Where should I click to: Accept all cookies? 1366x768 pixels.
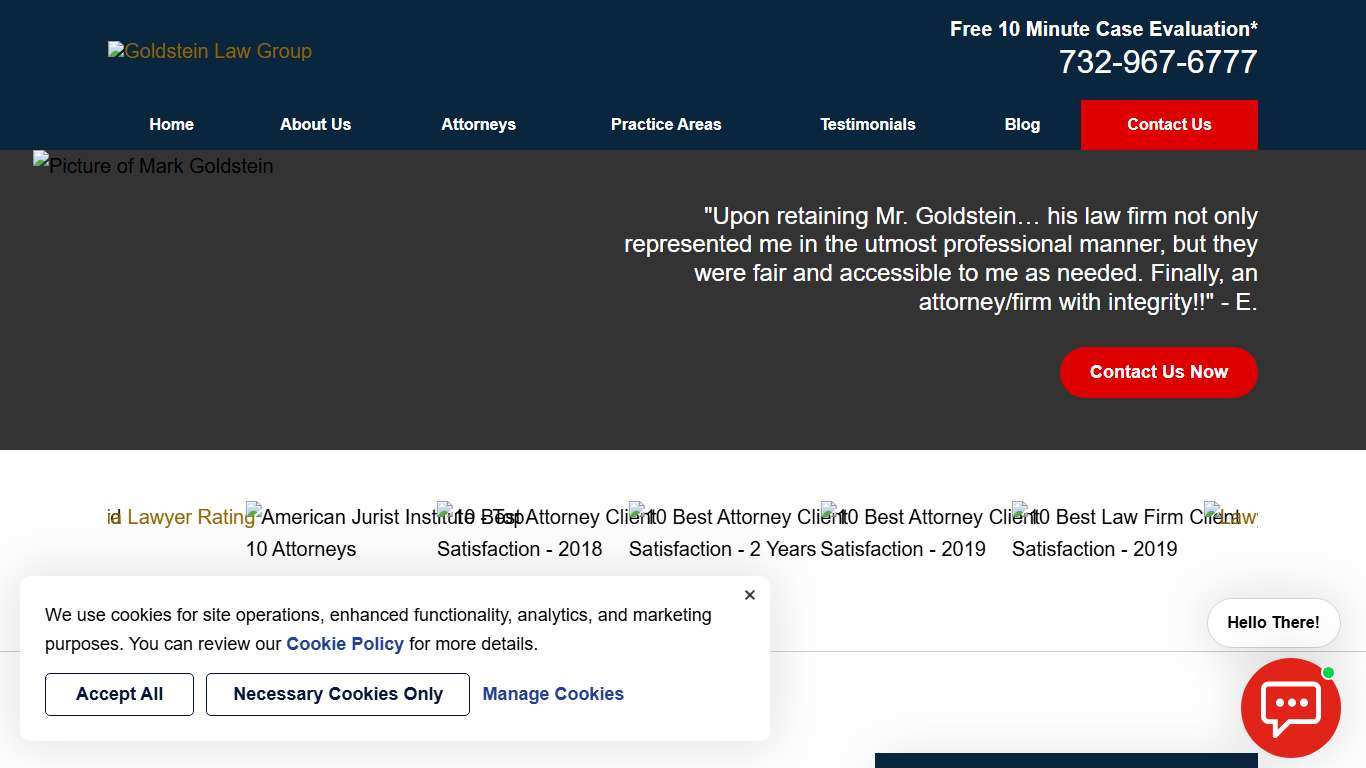pos(119,694)
